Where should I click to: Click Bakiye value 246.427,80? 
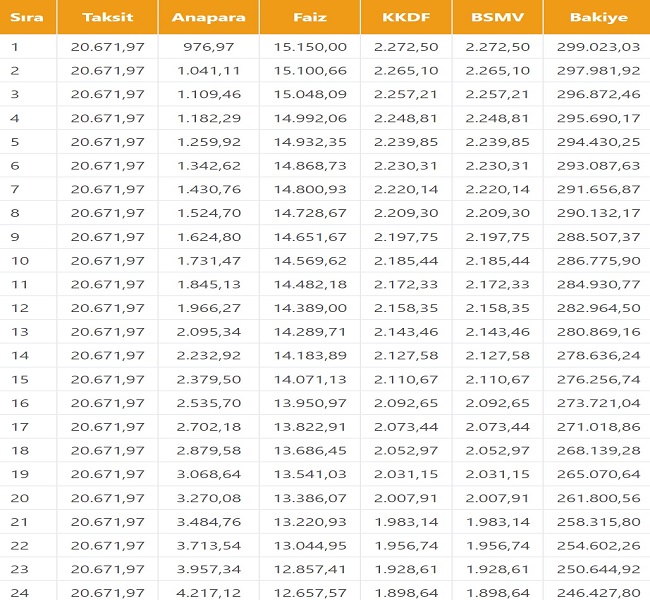[x=598, y=593]
